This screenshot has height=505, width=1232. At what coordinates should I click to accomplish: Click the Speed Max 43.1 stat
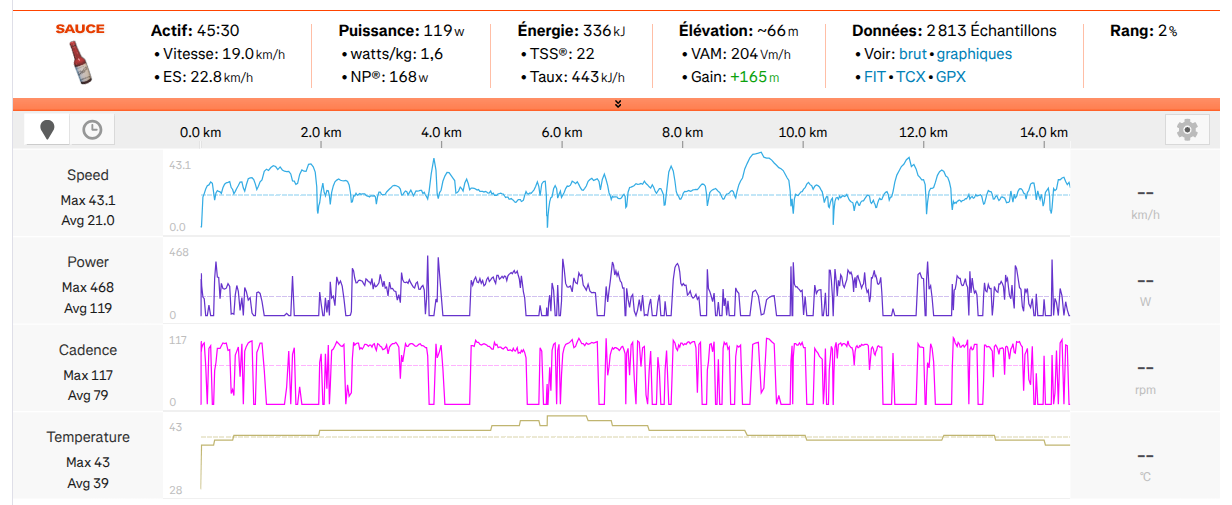click(x=88, y=200)
